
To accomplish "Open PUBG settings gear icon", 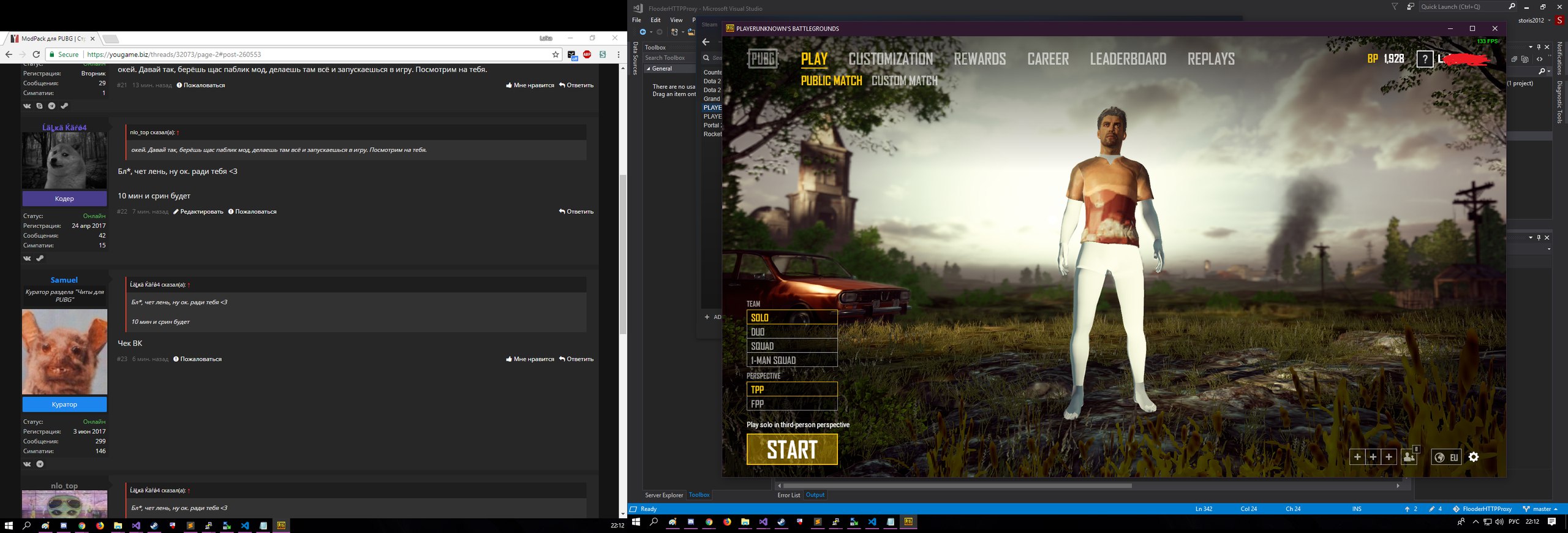I will [1474, 457].
